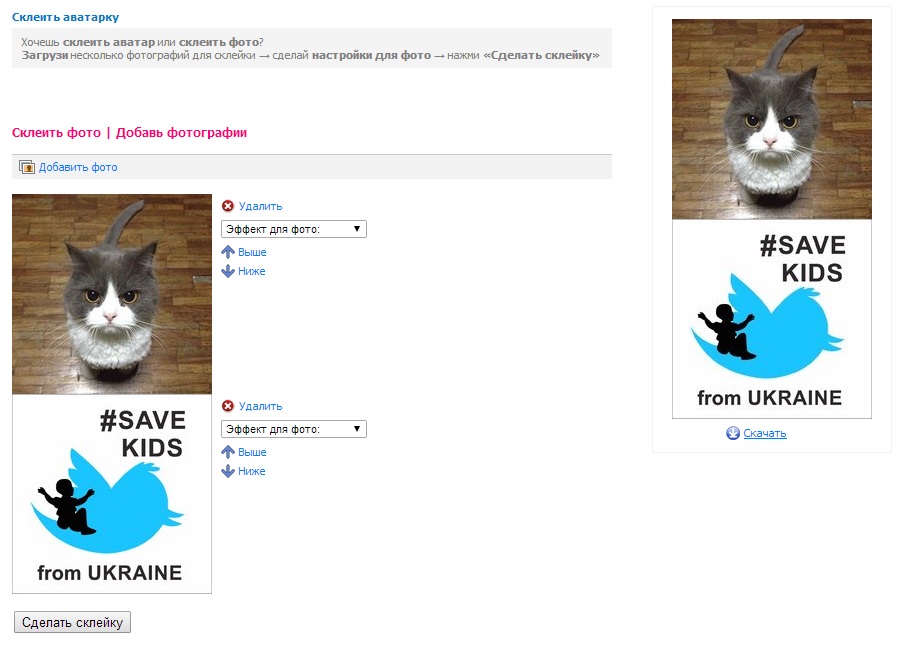Click the Скачать download link

click(765, 433)
